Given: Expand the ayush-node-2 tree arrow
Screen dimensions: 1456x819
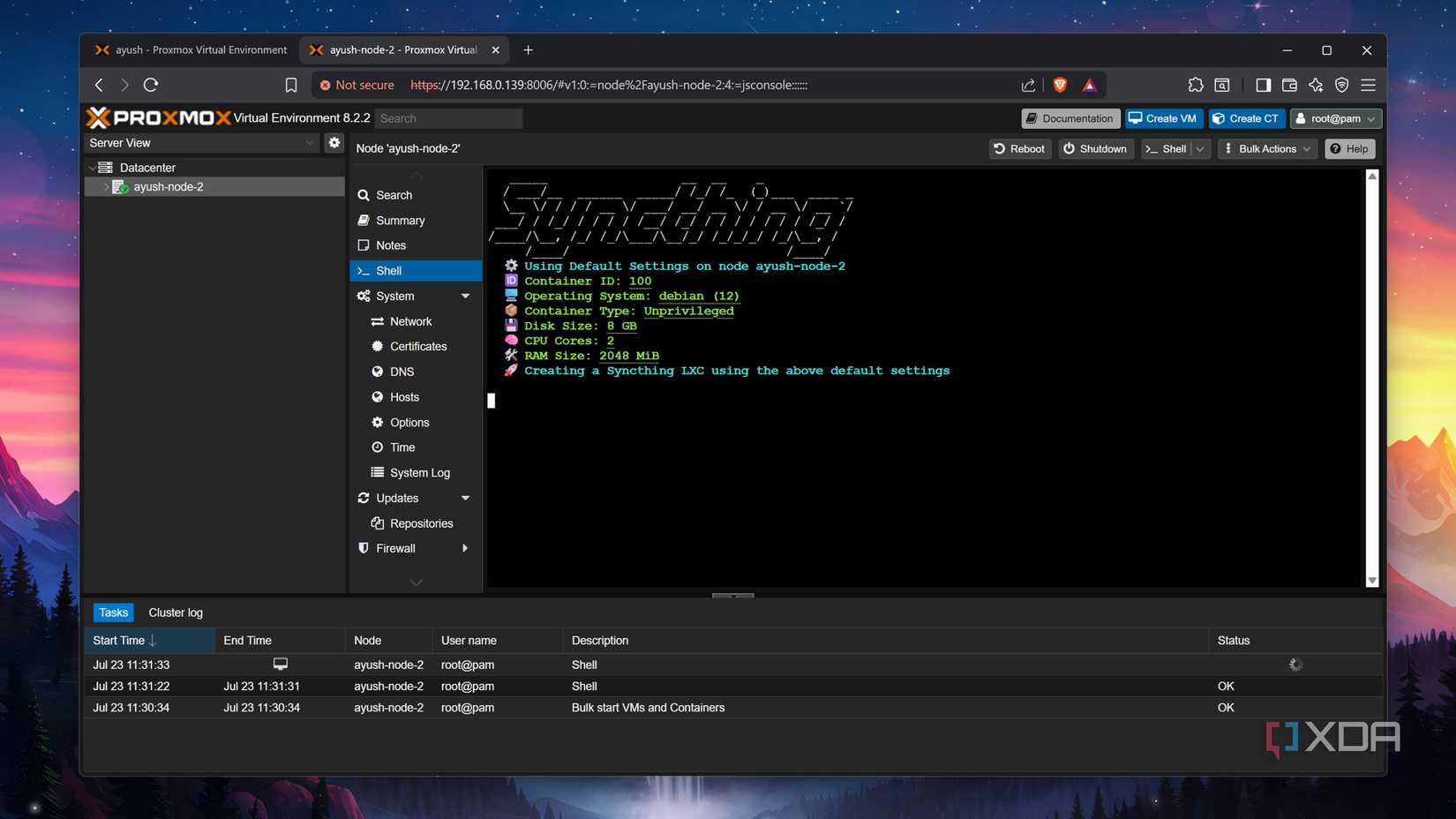Looking at the screenshot, I should [x=106, y=187].
